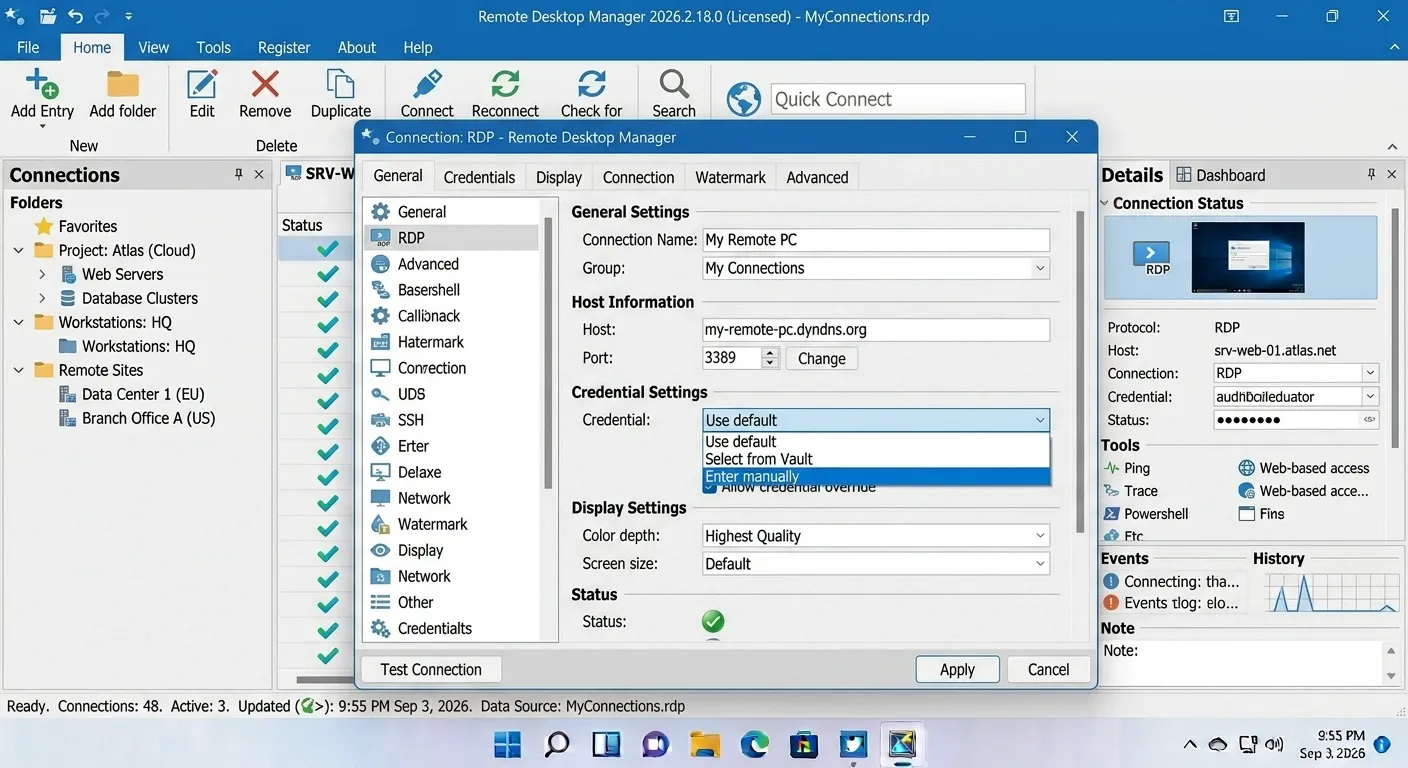
Task: Click the Connection Name input field
Action: pos(876,240)
